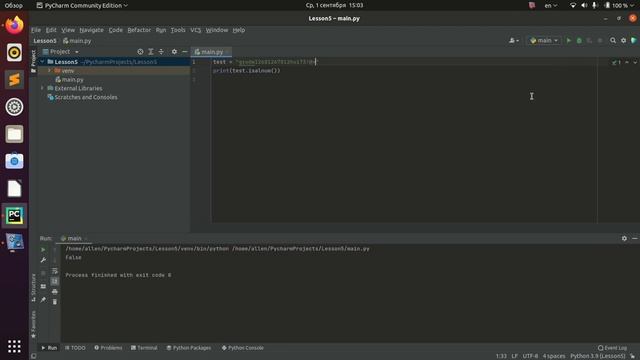Toggle the Structure side tool window
Viewport: 640px width, 360px height.
point(33,288)
